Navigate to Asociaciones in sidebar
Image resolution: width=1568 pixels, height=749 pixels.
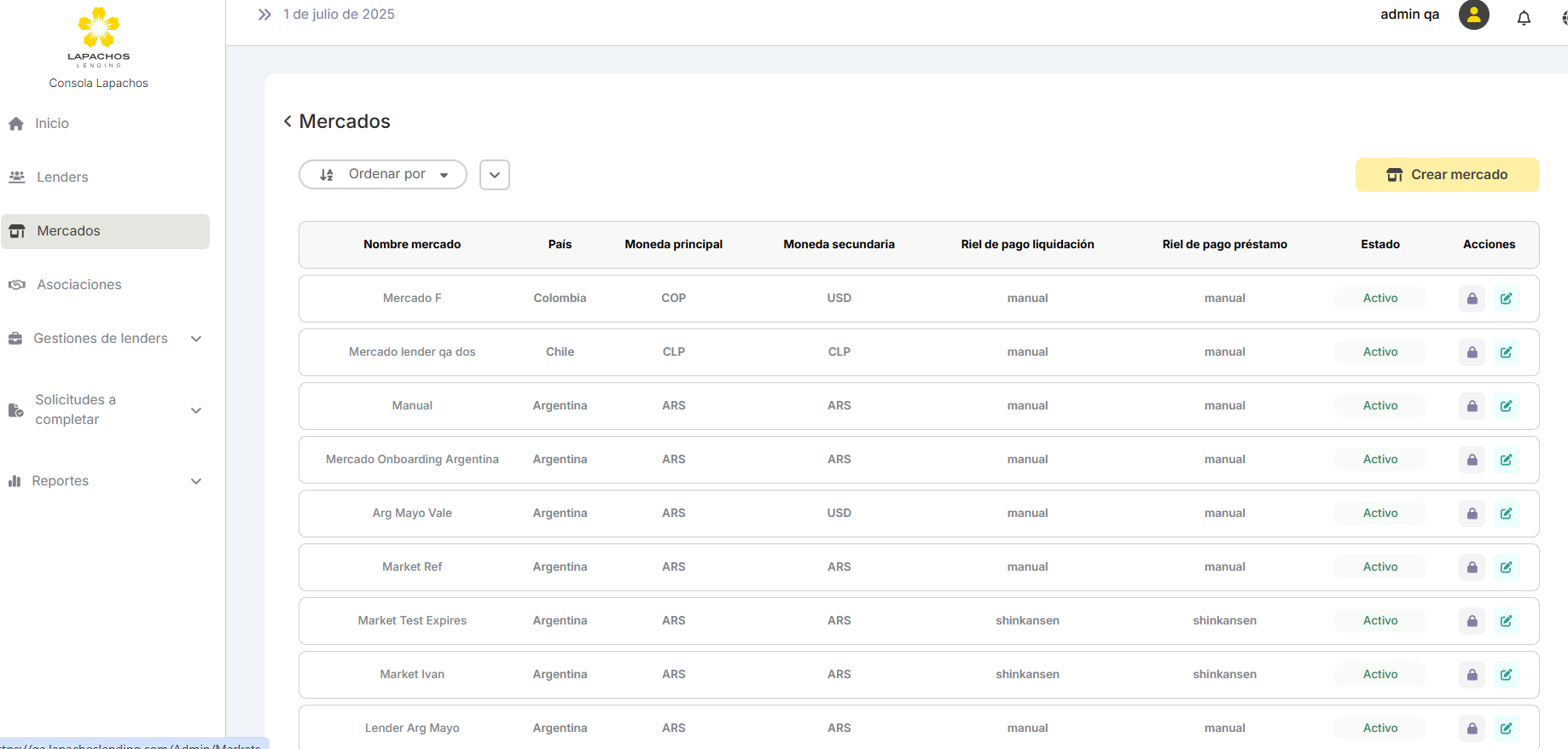[78, 285]
